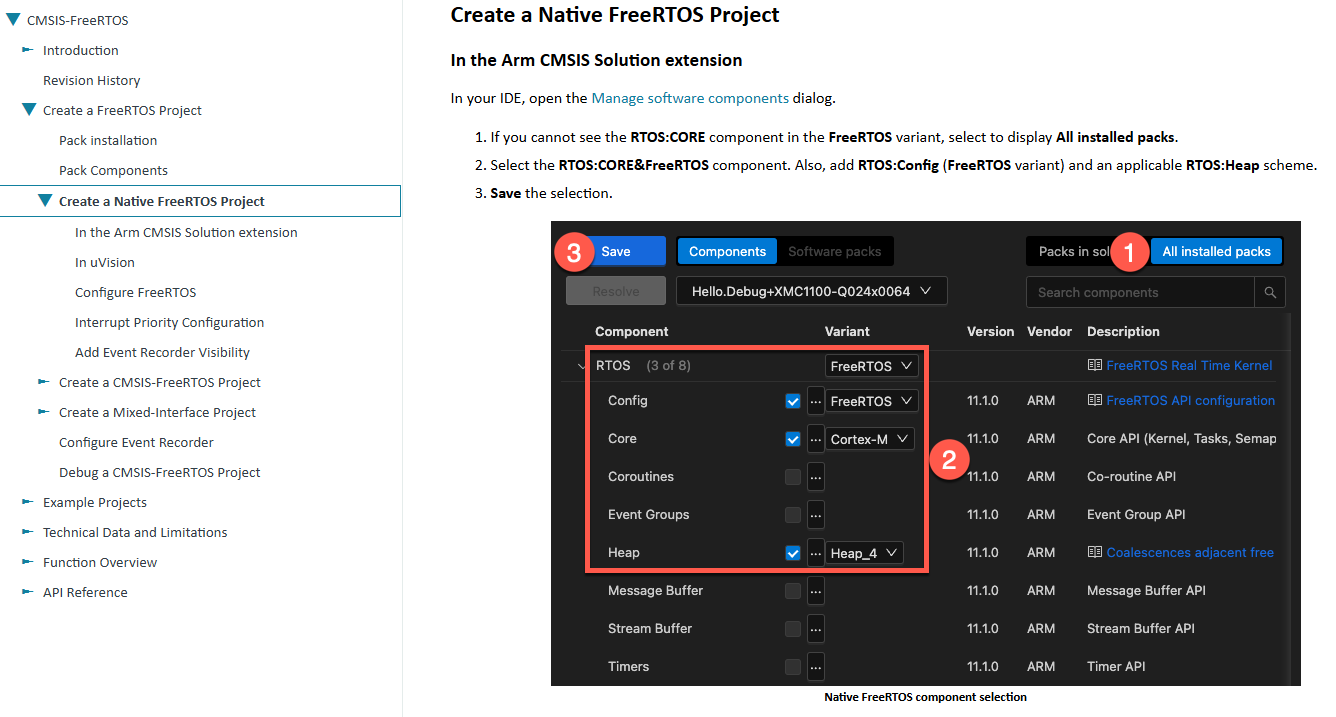
Task: Click the ellipsis icon in Timers row
Action: [x=816, y=667]
